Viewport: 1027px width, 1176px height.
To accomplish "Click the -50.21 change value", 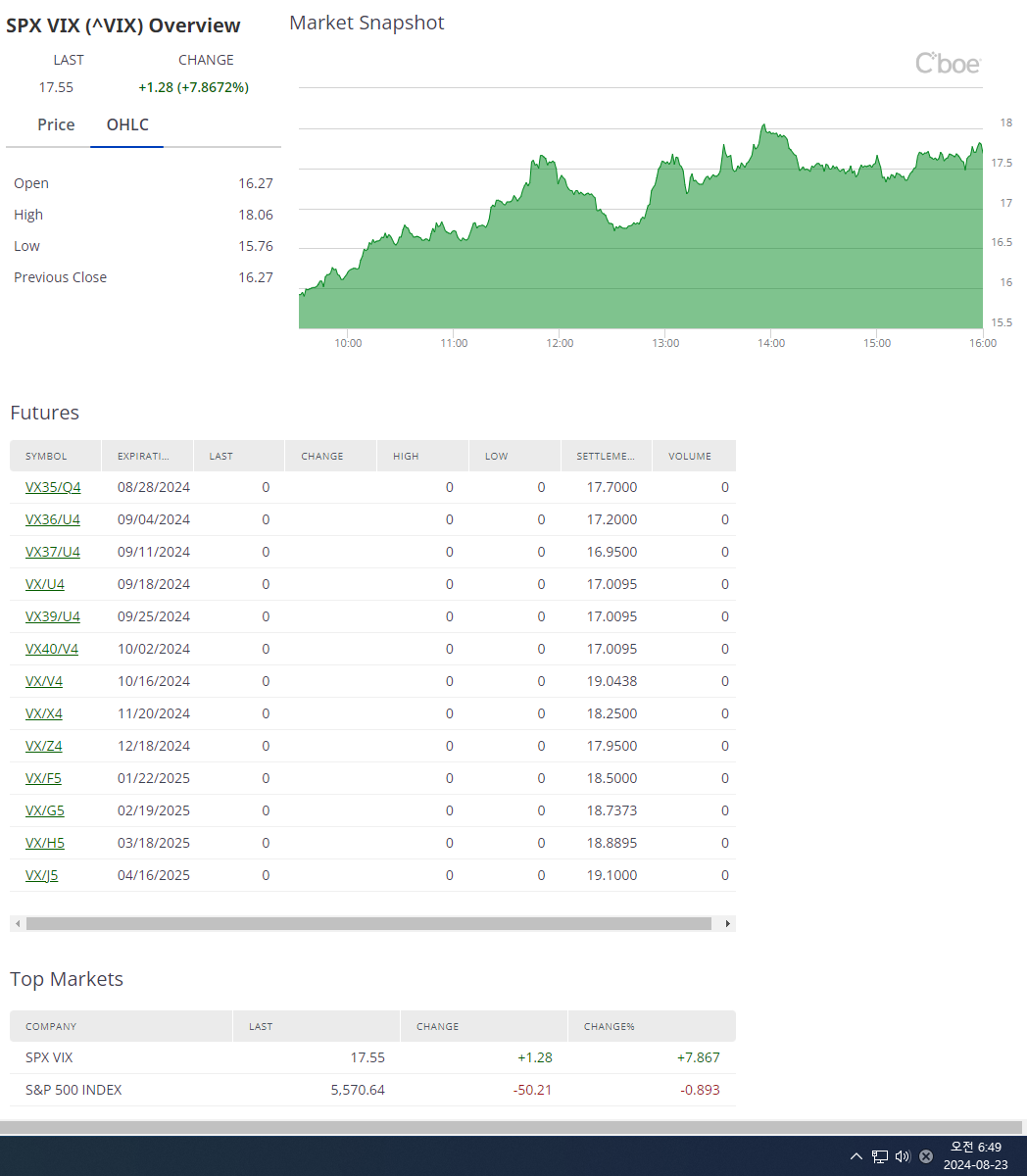I will click(533, 1090).
